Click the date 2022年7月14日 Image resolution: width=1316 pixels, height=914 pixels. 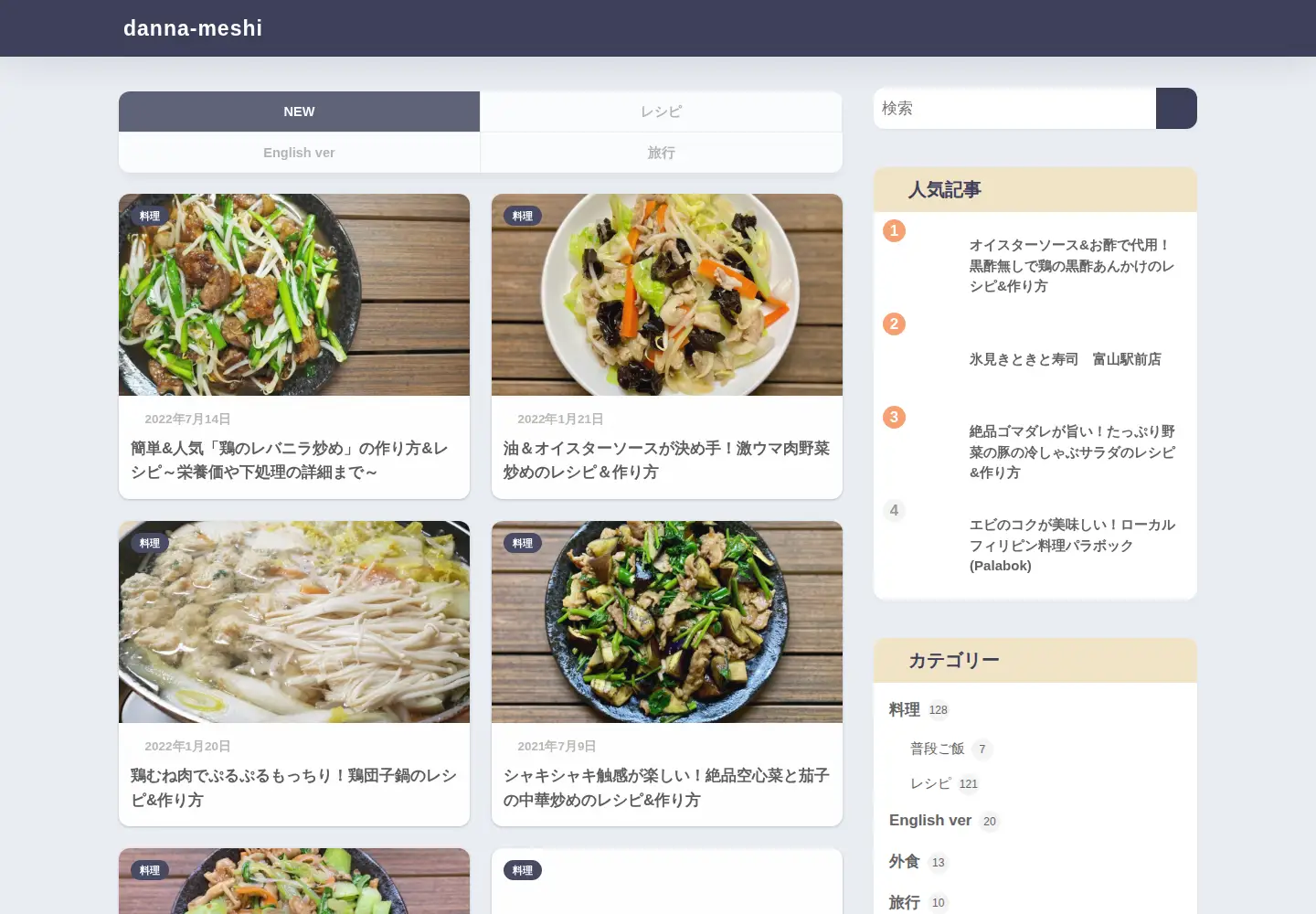coord(187,419)
